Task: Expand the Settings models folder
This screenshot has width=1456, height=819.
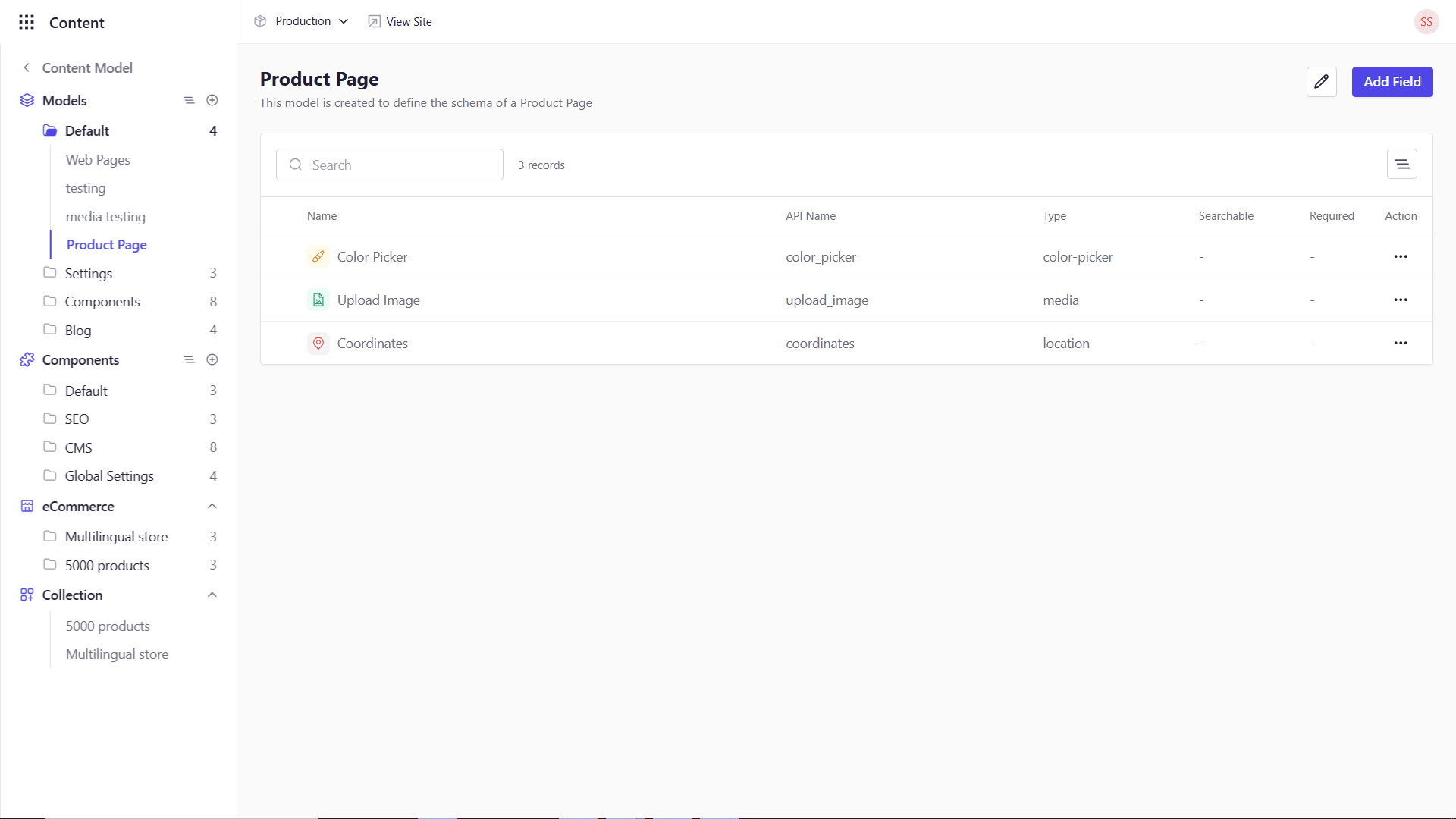Action: (88, 273)
